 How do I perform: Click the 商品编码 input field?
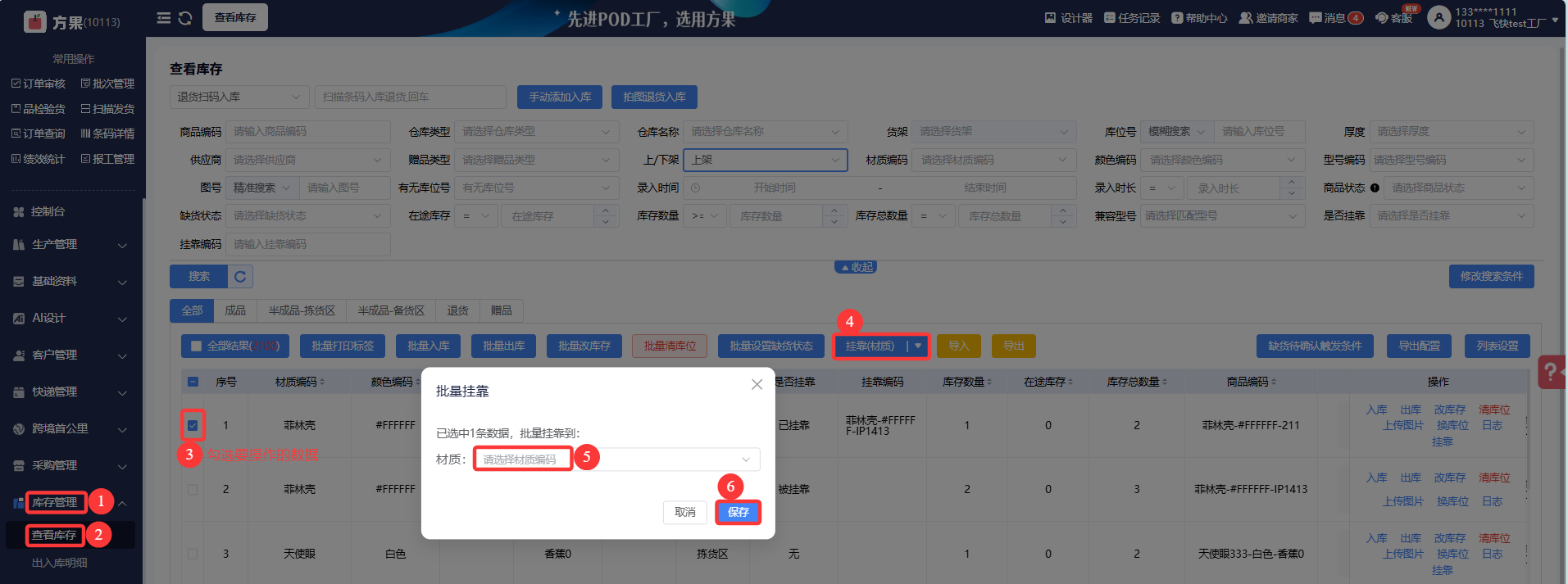(308, 131)
